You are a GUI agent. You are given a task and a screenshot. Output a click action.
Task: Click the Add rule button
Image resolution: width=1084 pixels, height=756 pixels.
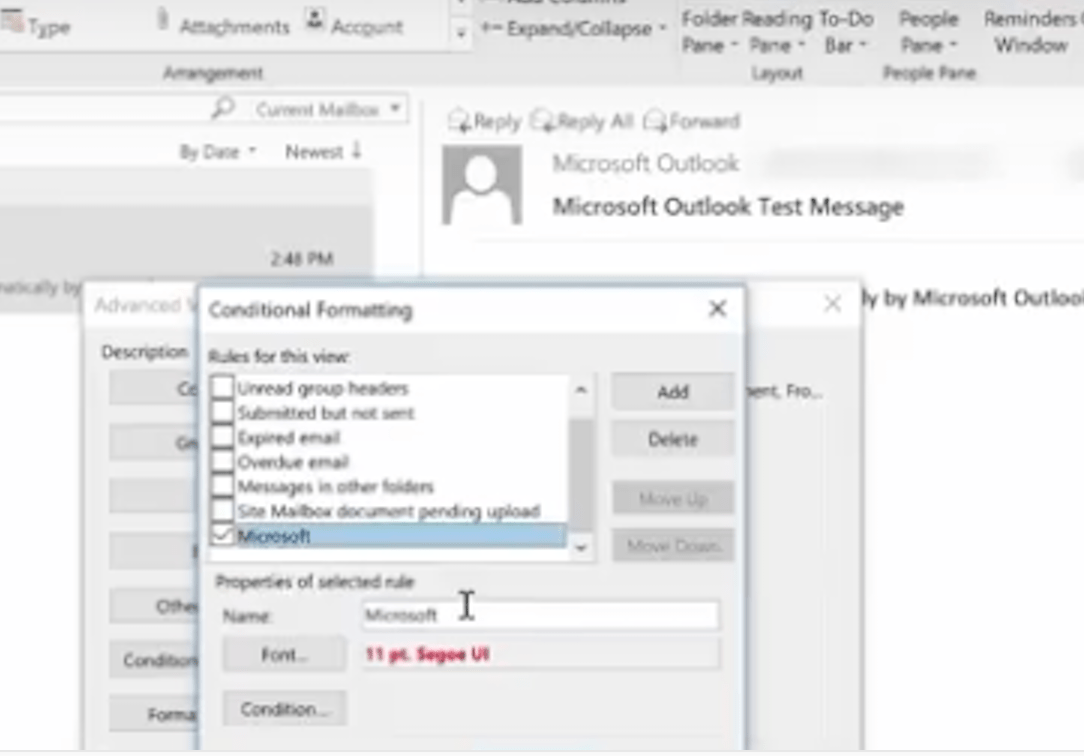[x=673, y=392]
